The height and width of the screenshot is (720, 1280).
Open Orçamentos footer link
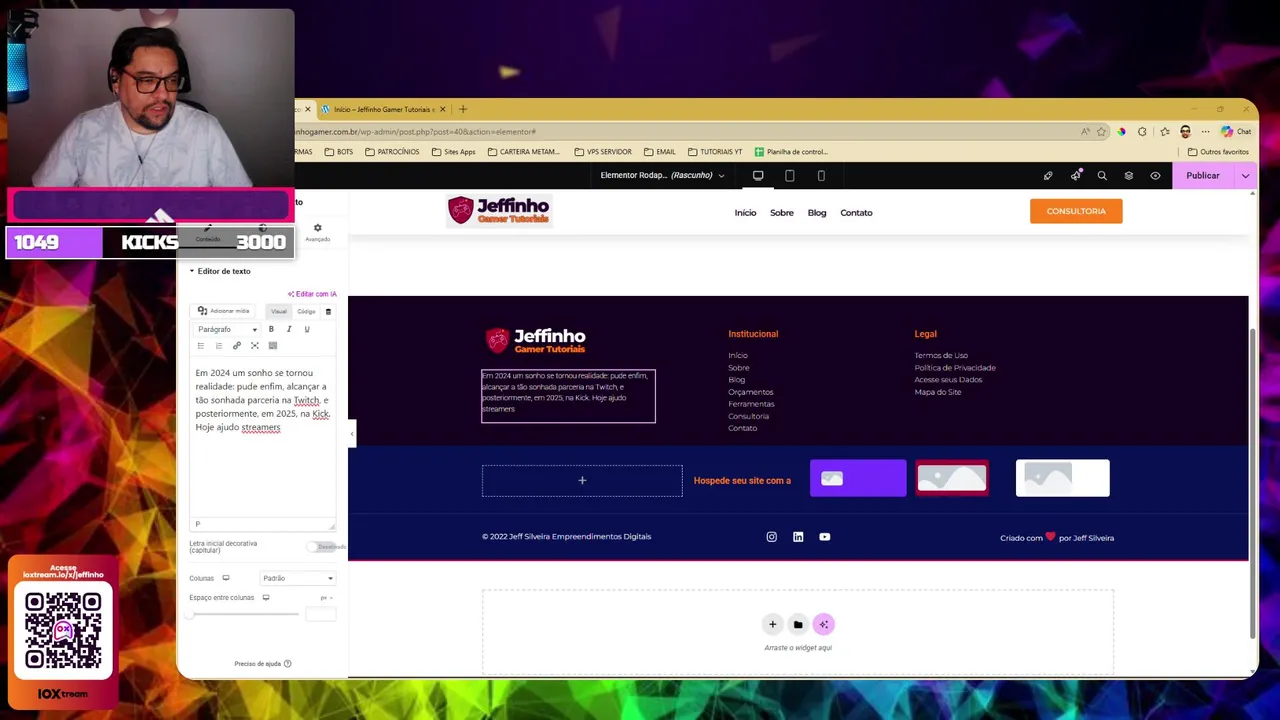click(751, 392)
